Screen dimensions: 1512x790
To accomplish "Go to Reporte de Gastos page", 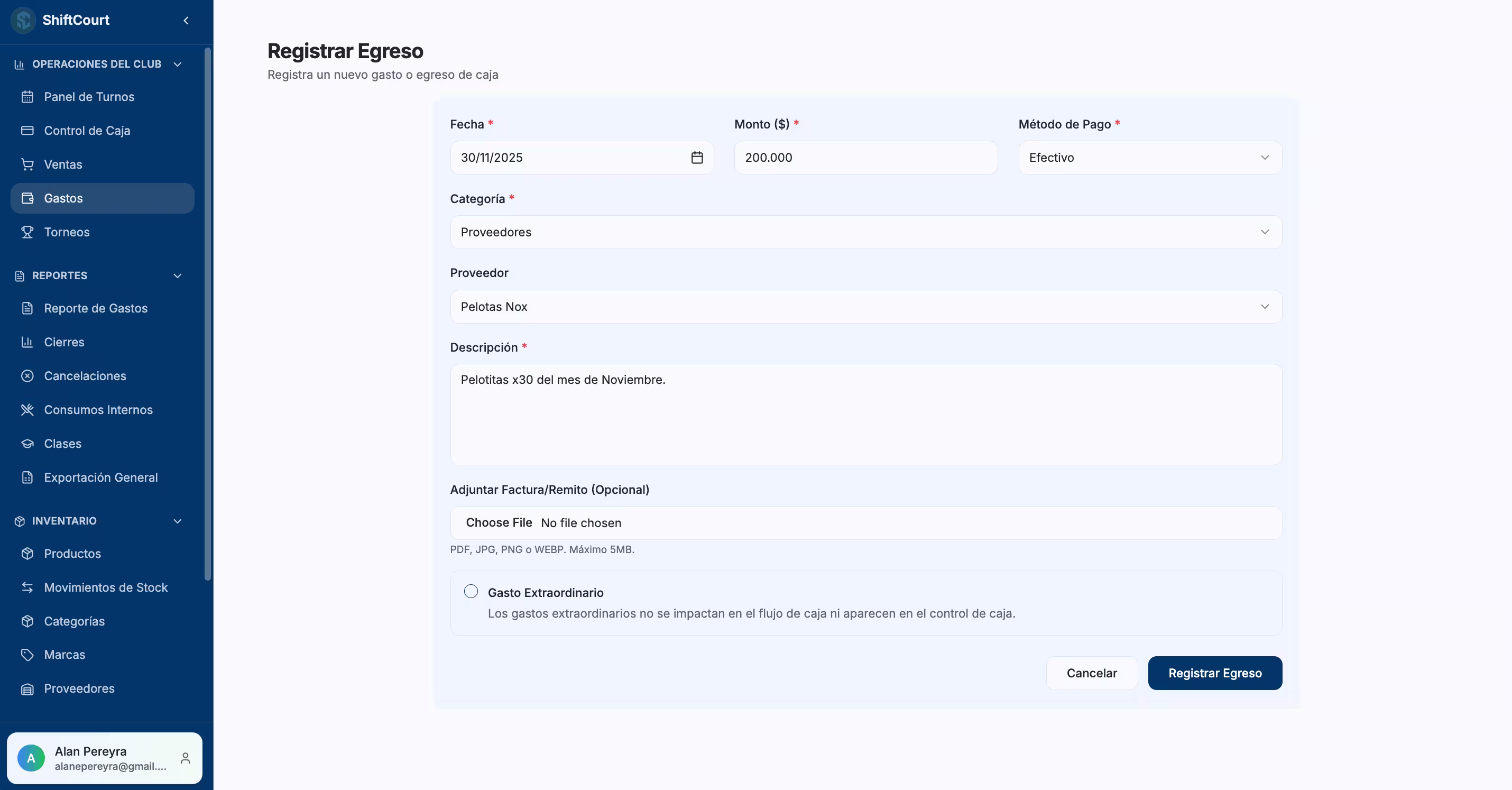I will [95, 308].
